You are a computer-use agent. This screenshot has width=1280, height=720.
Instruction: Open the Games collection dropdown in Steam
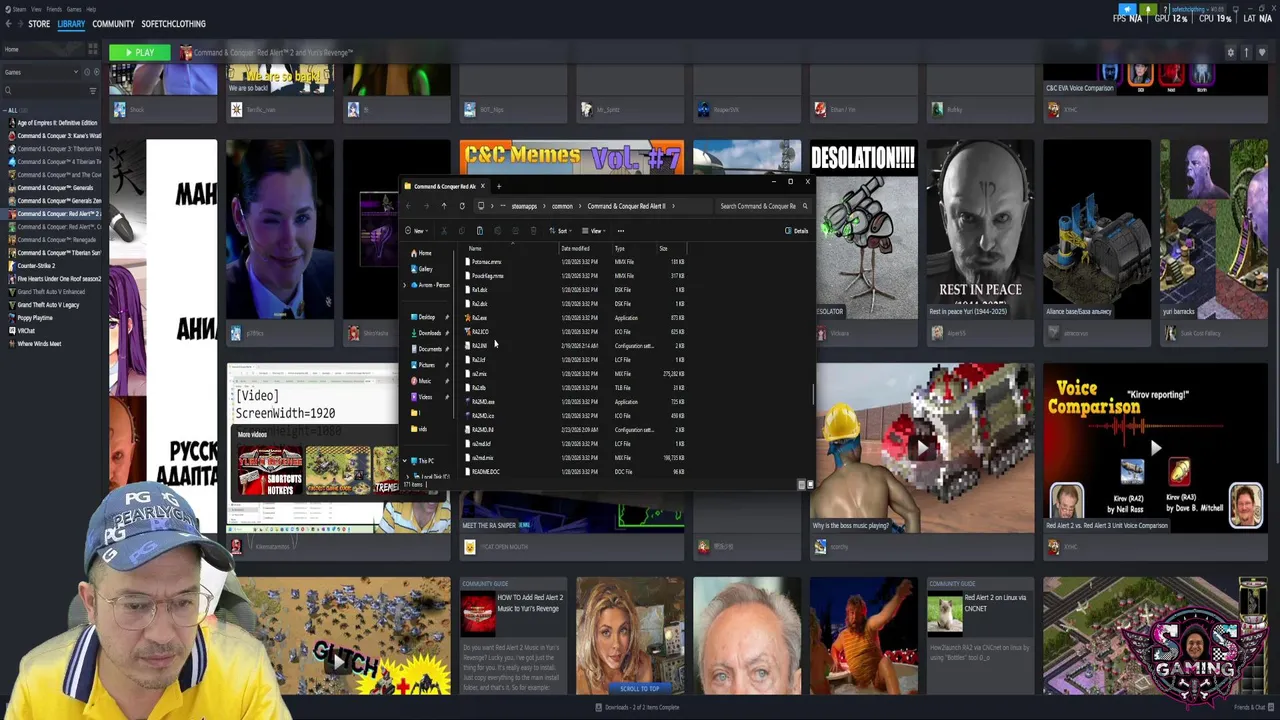41,72
